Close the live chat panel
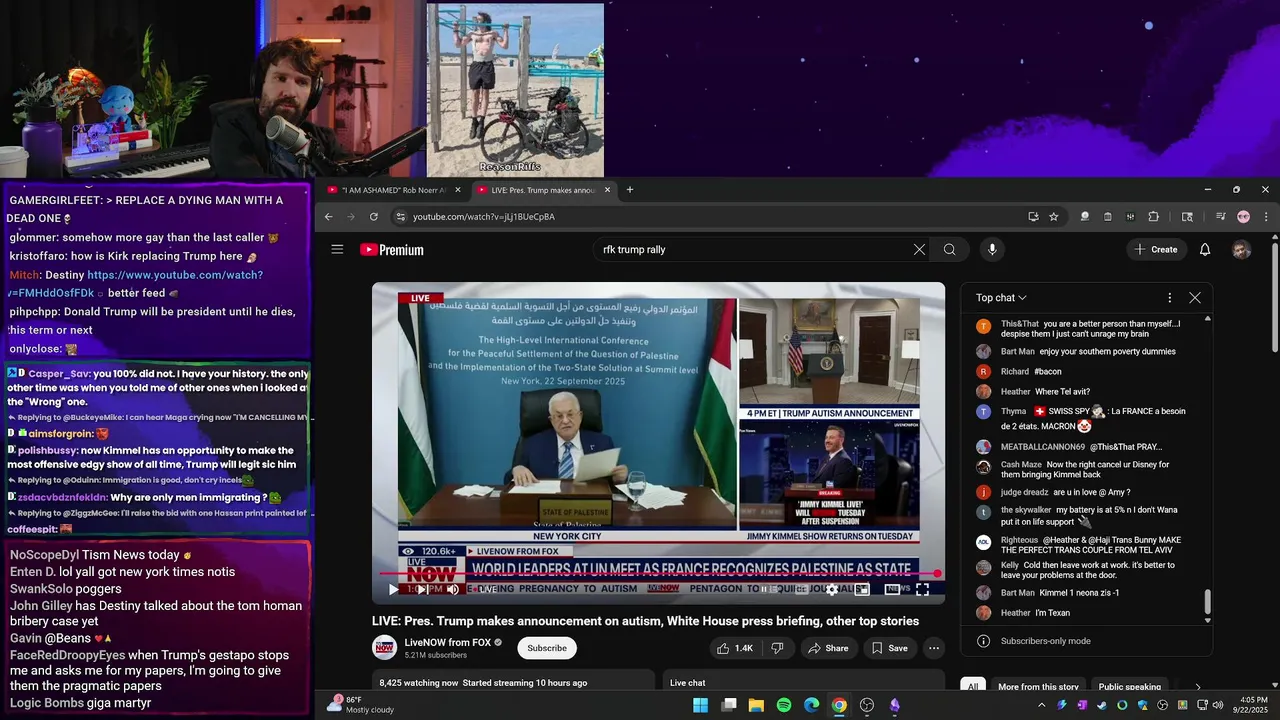Screen dimensions: 1280x720 pyautogui.click(x=1195, y=298)
